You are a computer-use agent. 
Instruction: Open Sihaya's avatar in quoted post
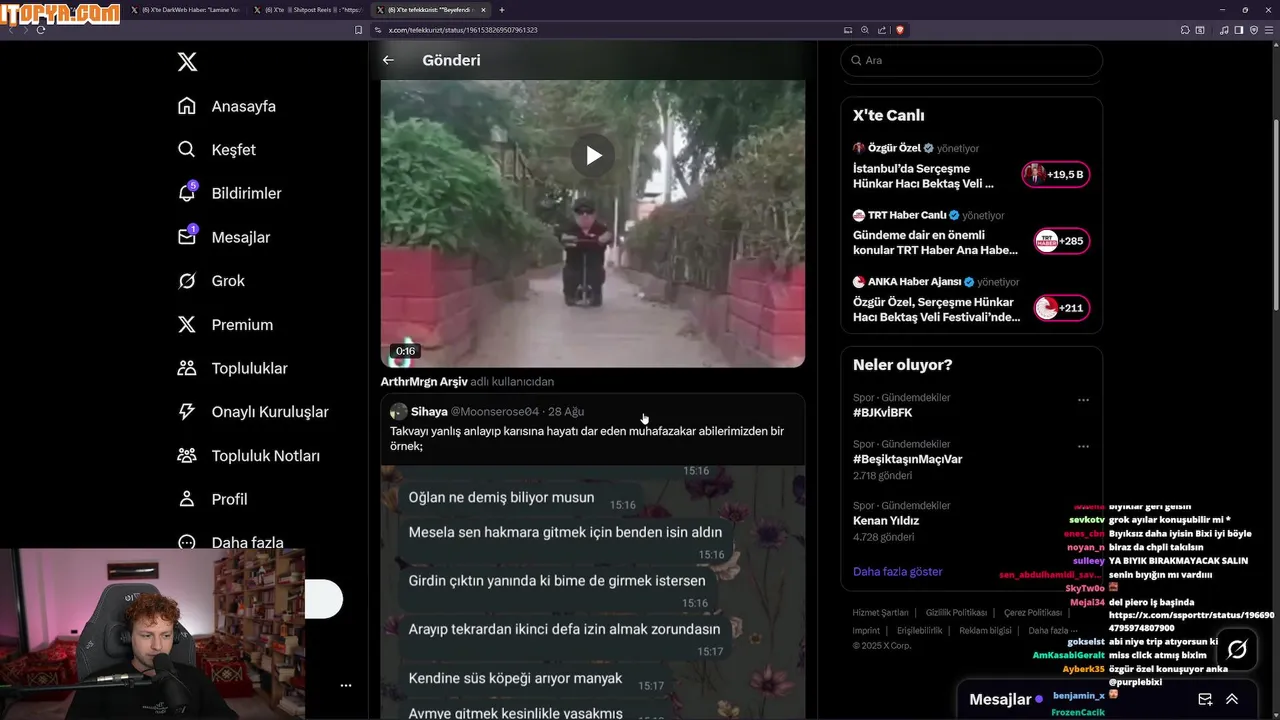coord(398,411)
